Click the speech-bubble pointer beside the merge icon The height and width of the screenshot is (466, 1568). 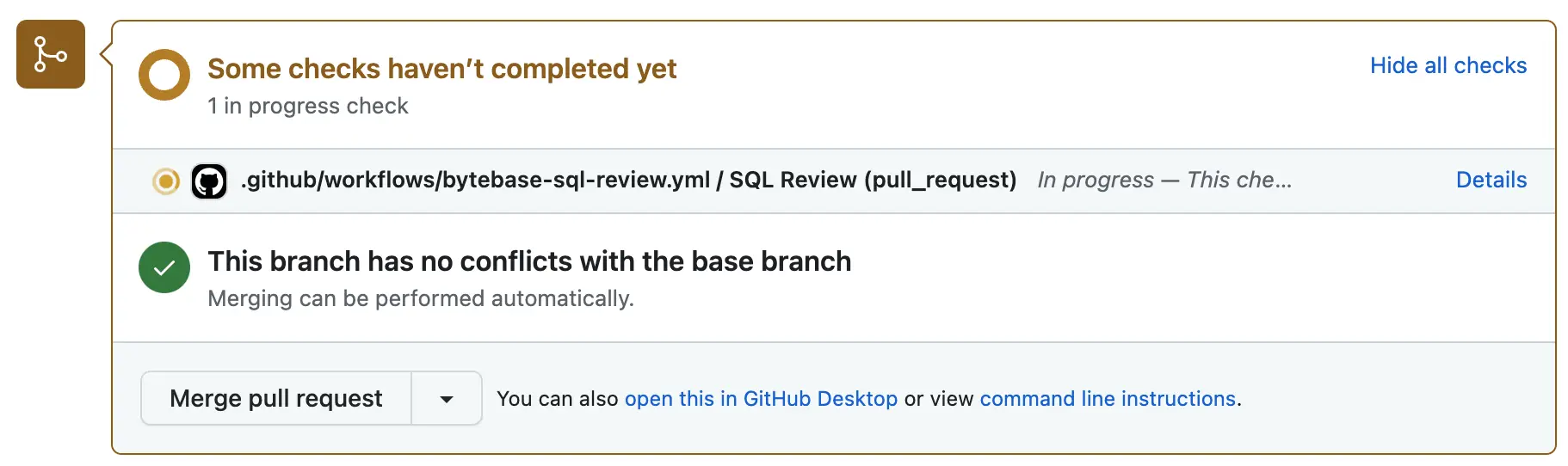[x=106, y=55]
